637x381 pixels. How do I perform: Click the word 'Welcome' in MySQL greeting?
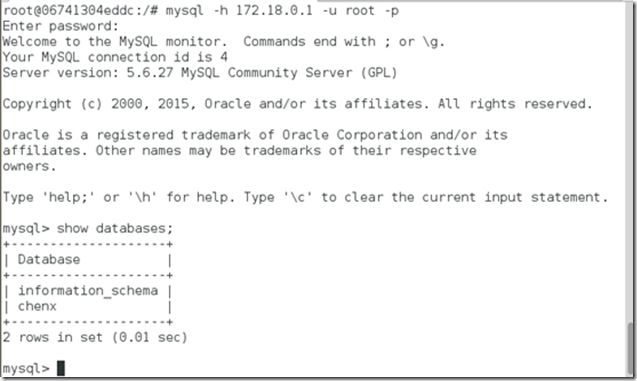[x=30, y=41]
